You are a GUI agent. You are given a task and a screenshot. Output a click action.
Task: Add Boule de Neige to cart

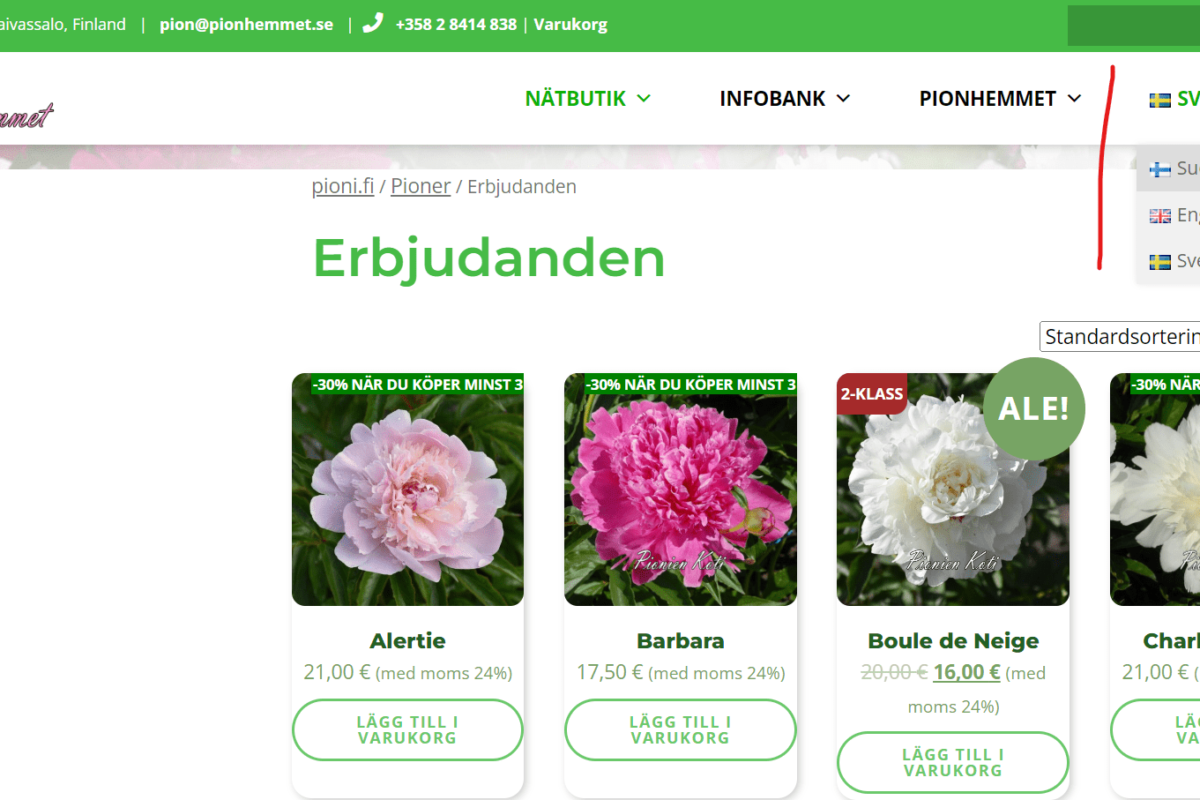click(952, 762)
